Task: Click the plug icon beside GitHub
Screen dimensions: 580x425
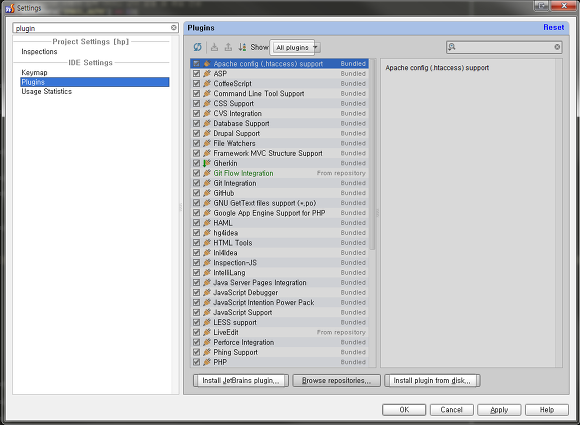Action: click(207, 193)
